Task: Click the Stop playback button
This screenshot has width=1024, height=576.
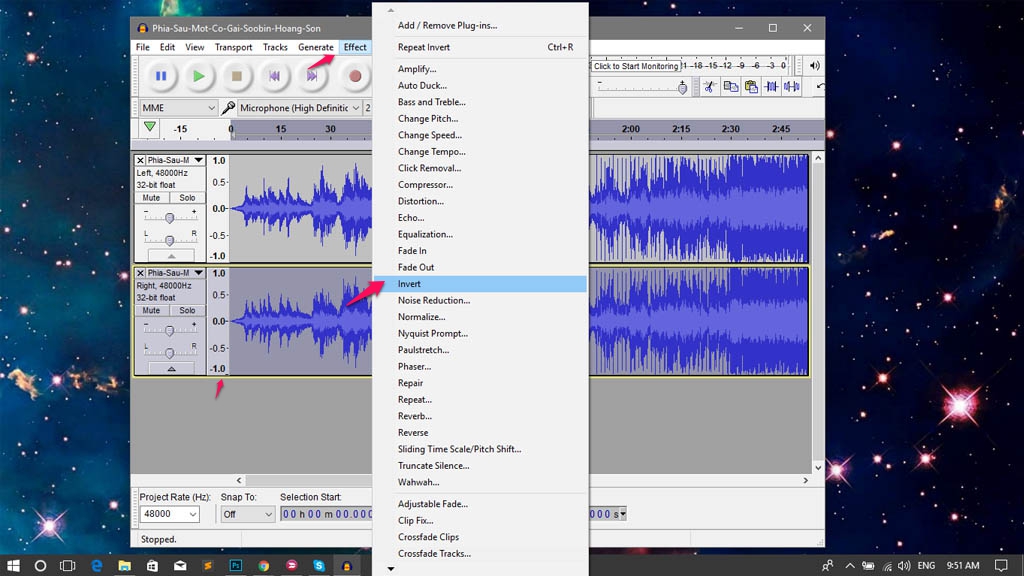Action: point(237,76)
